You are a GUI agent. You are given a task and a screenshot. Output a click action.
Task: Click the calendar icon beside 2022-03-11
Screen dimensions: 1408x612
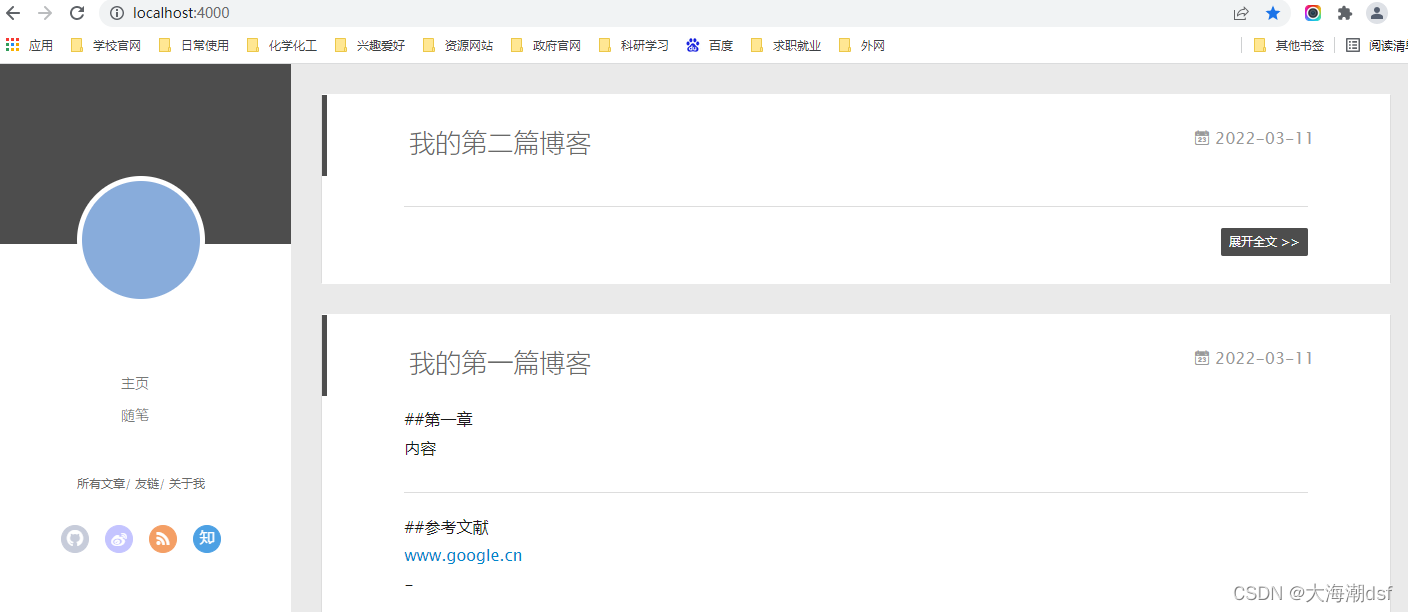[x=1201, y=137]
